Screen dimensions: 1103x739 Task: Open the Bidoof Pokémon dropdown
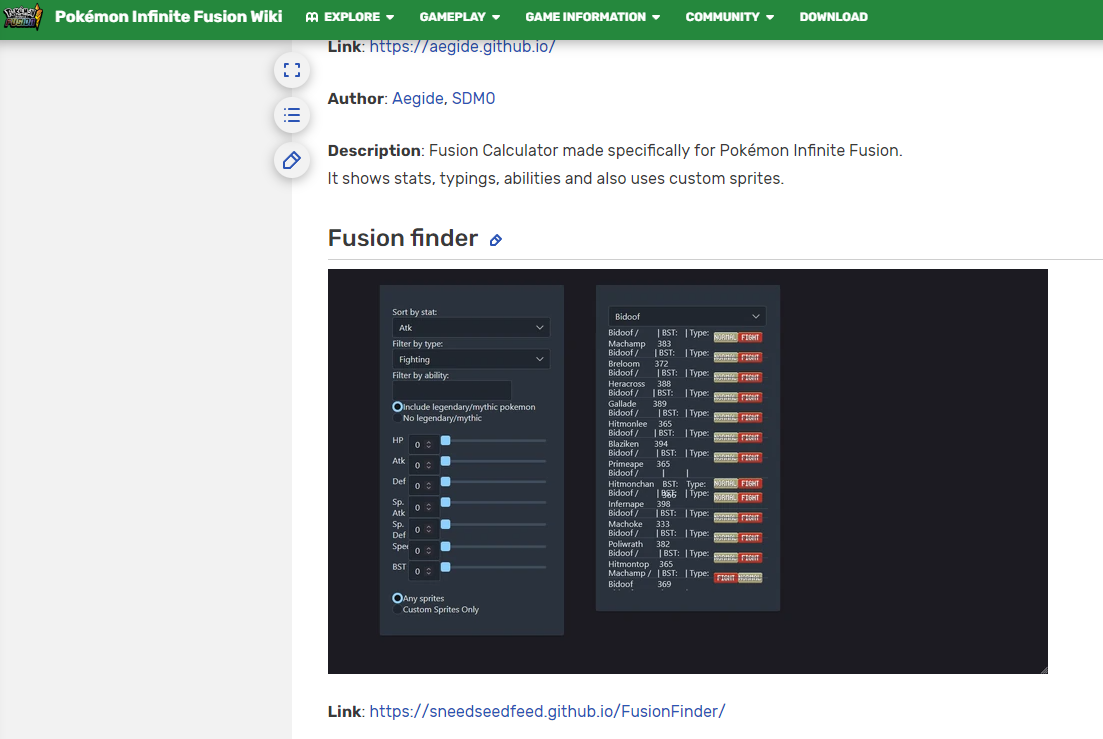pos(687,316)
